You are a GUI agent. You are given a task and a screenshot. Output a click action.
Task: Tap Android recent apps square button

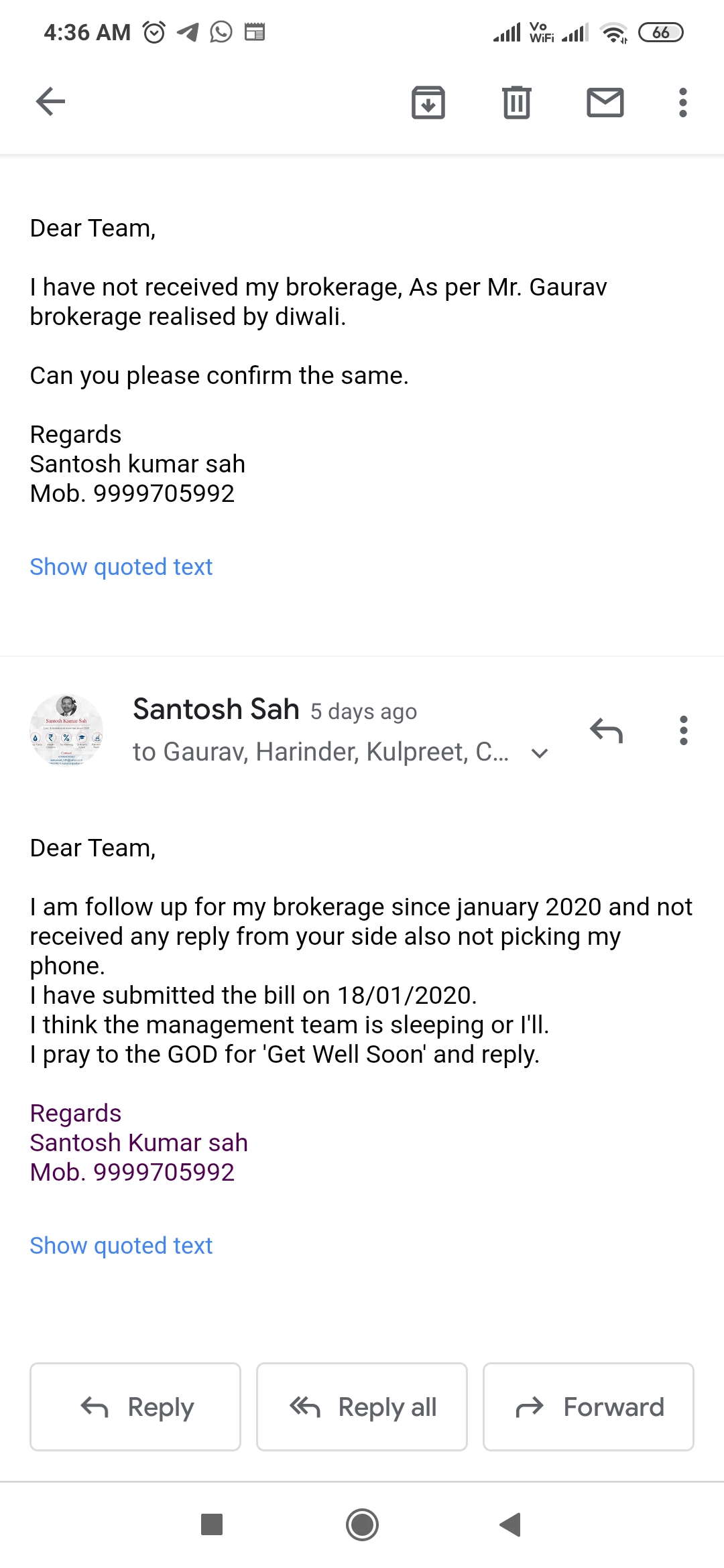(212, 1524)
